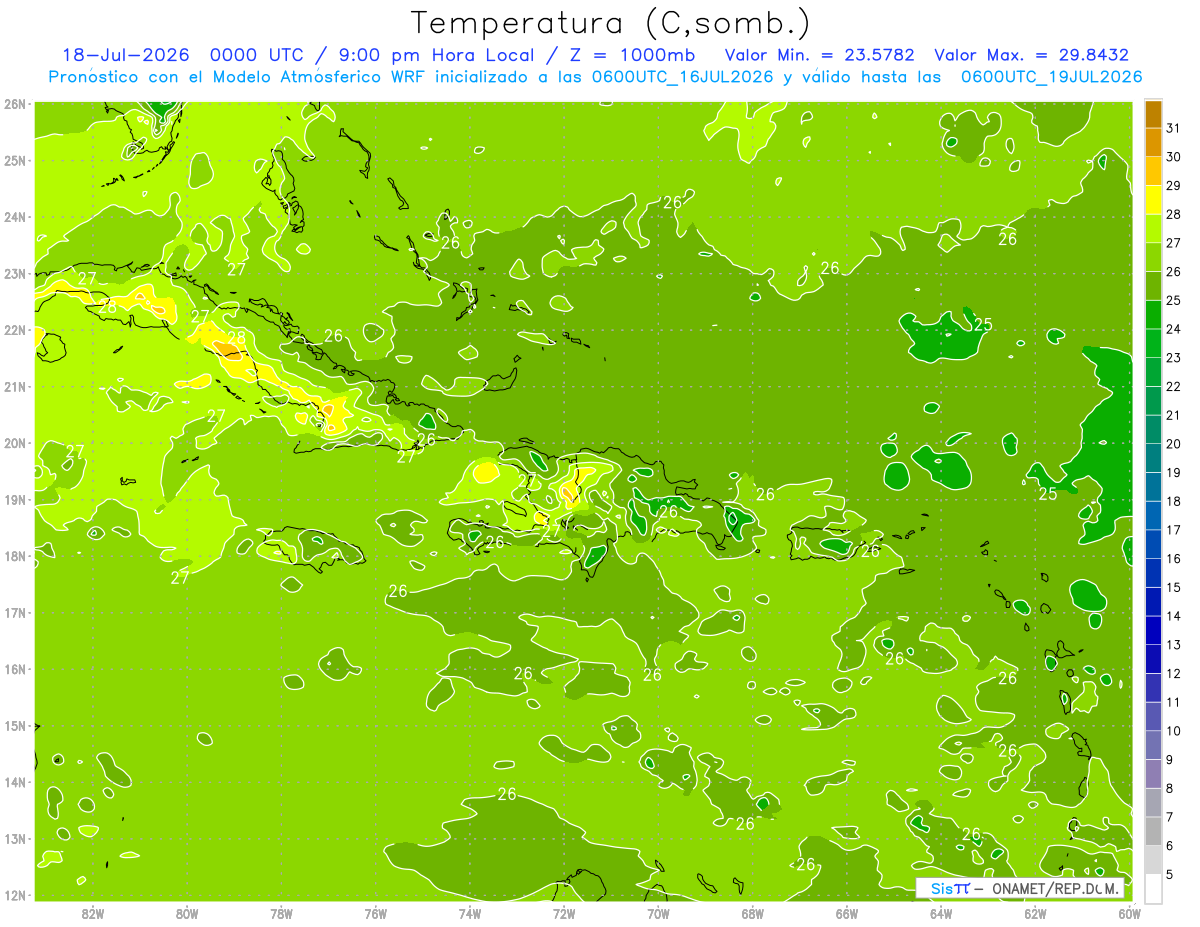This screenshot has width=1200, height=927.
Task: Click the dark orange swatch above 31
Action: point(1153,114)
